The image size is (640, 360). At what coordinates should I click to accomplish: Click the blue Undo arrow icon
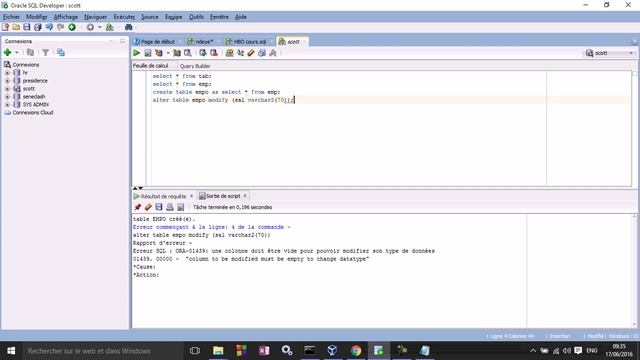49,27
